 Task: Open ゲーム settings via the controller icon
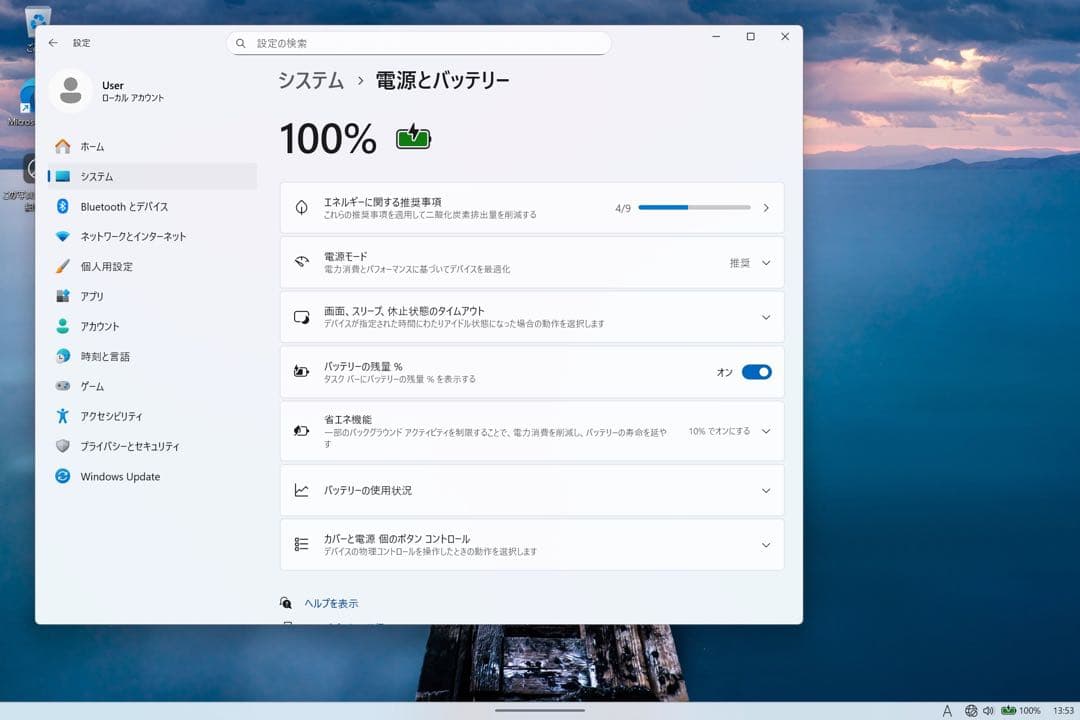[62, 386]
